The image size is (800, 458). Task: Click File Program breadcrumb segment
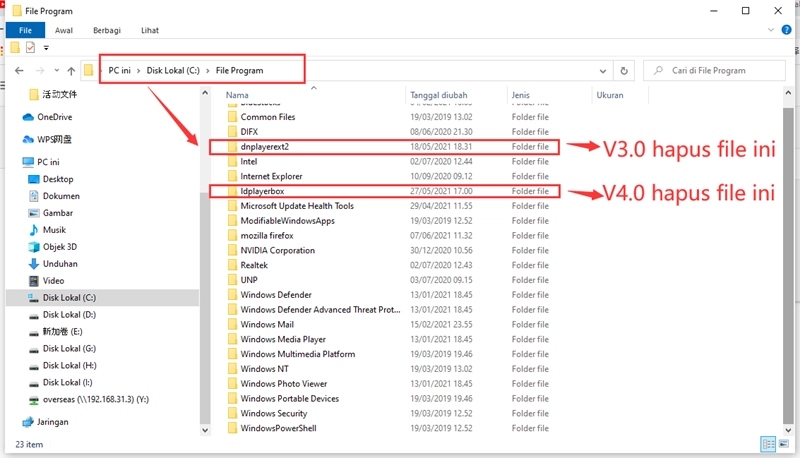(x=239, y=70)
